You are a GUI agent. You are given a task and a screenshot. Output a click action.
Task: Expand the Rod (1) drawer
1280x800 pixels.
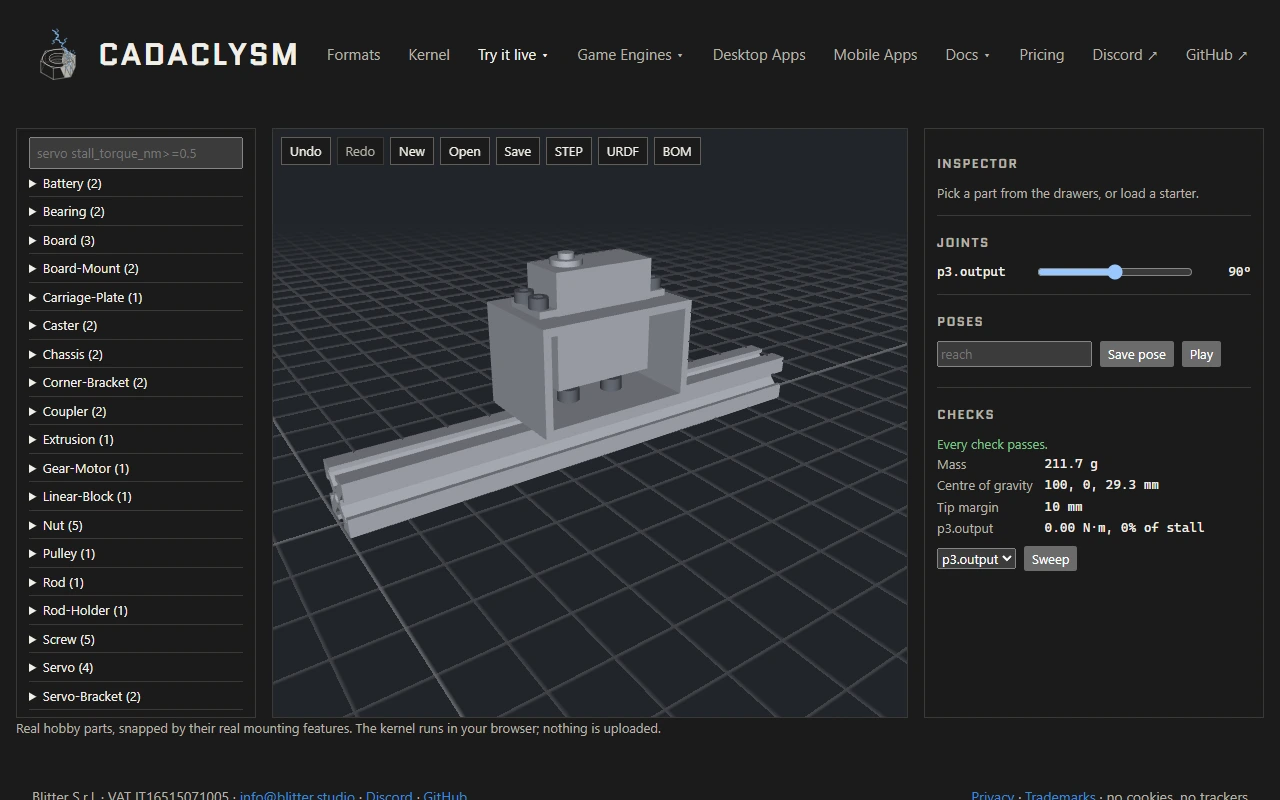(136, 583)
